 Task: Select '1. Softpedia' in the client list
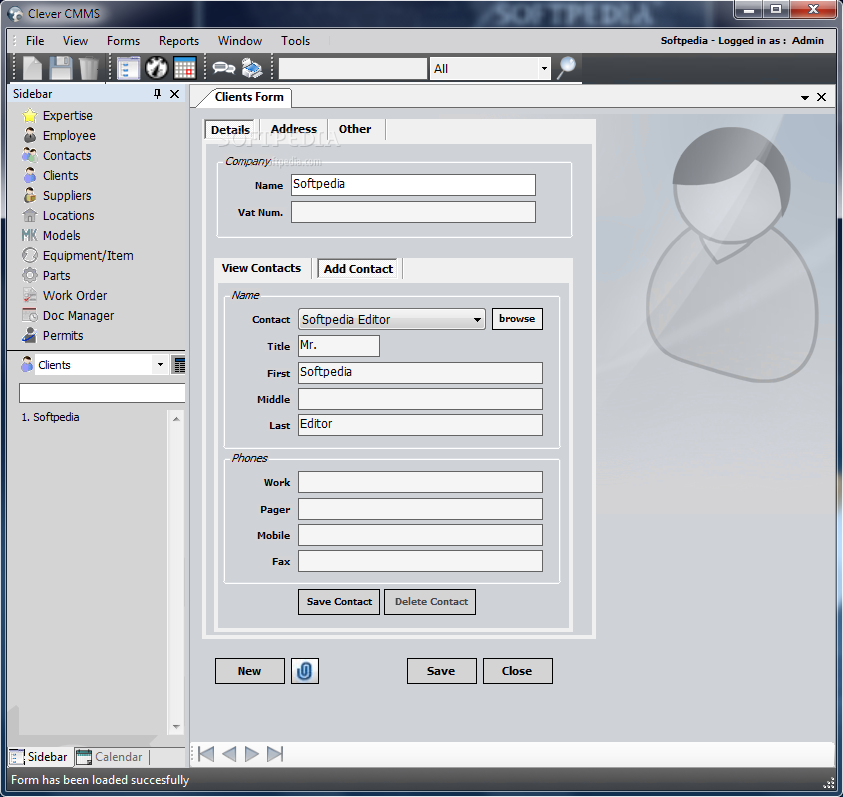[51, 417]
